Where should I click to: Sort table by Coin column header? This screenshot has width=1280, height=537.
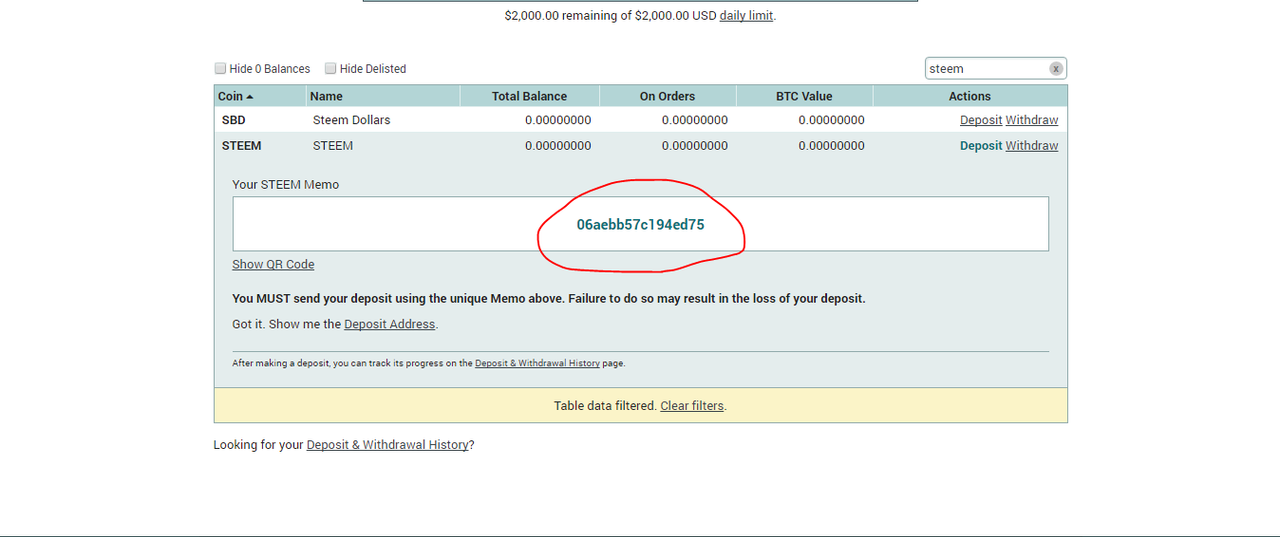[x=260, y=96]
